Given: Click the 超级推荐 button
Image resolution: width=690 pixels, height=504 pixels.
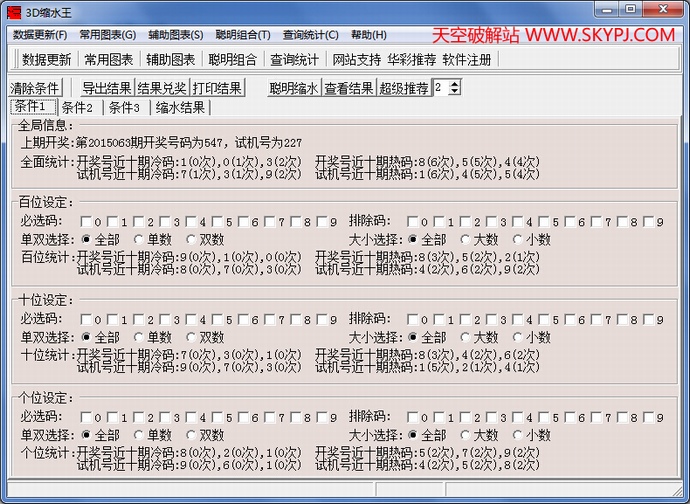Looking at the screenshot, I should [404, 88].
